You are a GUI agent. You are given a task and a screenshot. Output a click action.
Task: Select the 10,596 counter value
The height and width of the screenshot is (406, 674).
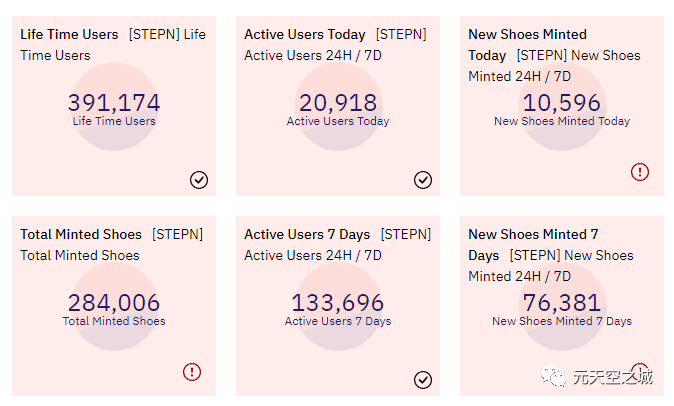[562, 103]
